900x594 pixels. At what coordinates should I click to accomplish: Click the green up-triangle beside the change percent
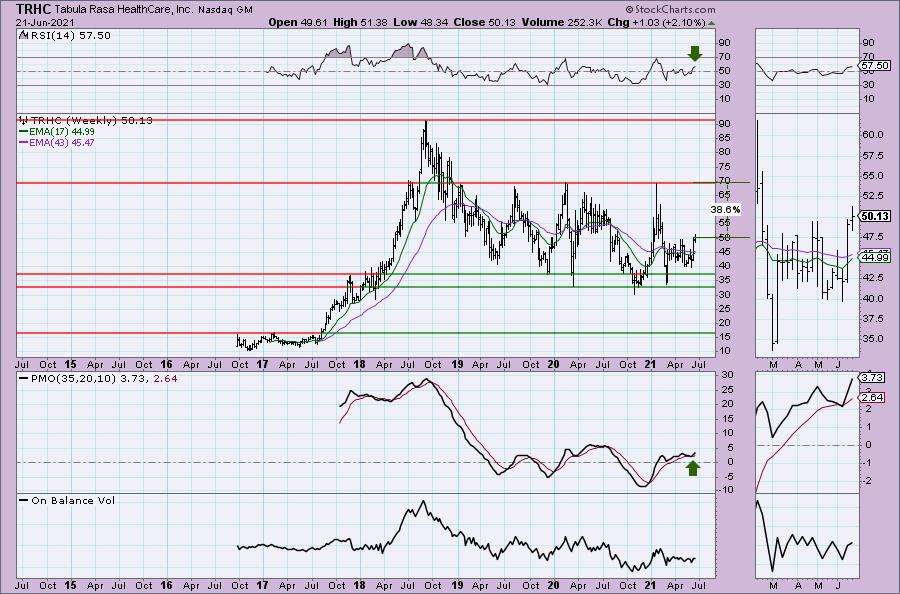pos(712,23)
